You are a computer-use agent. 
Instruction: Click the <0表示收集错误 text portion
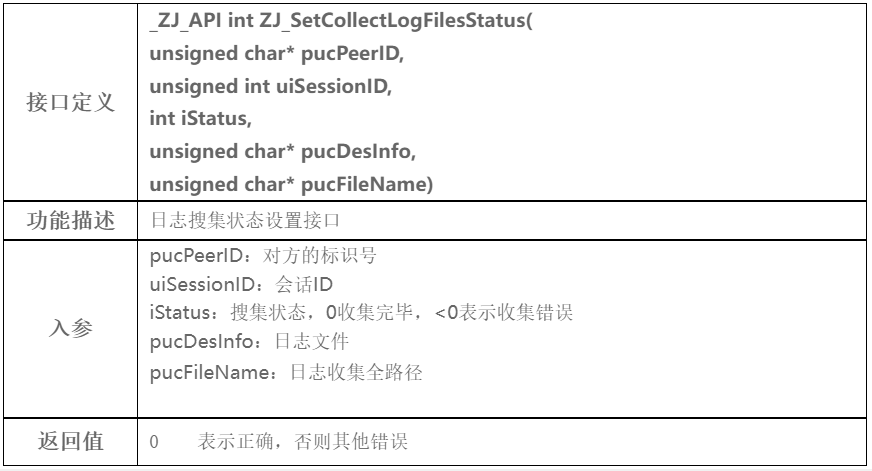[x=504, y=313]
